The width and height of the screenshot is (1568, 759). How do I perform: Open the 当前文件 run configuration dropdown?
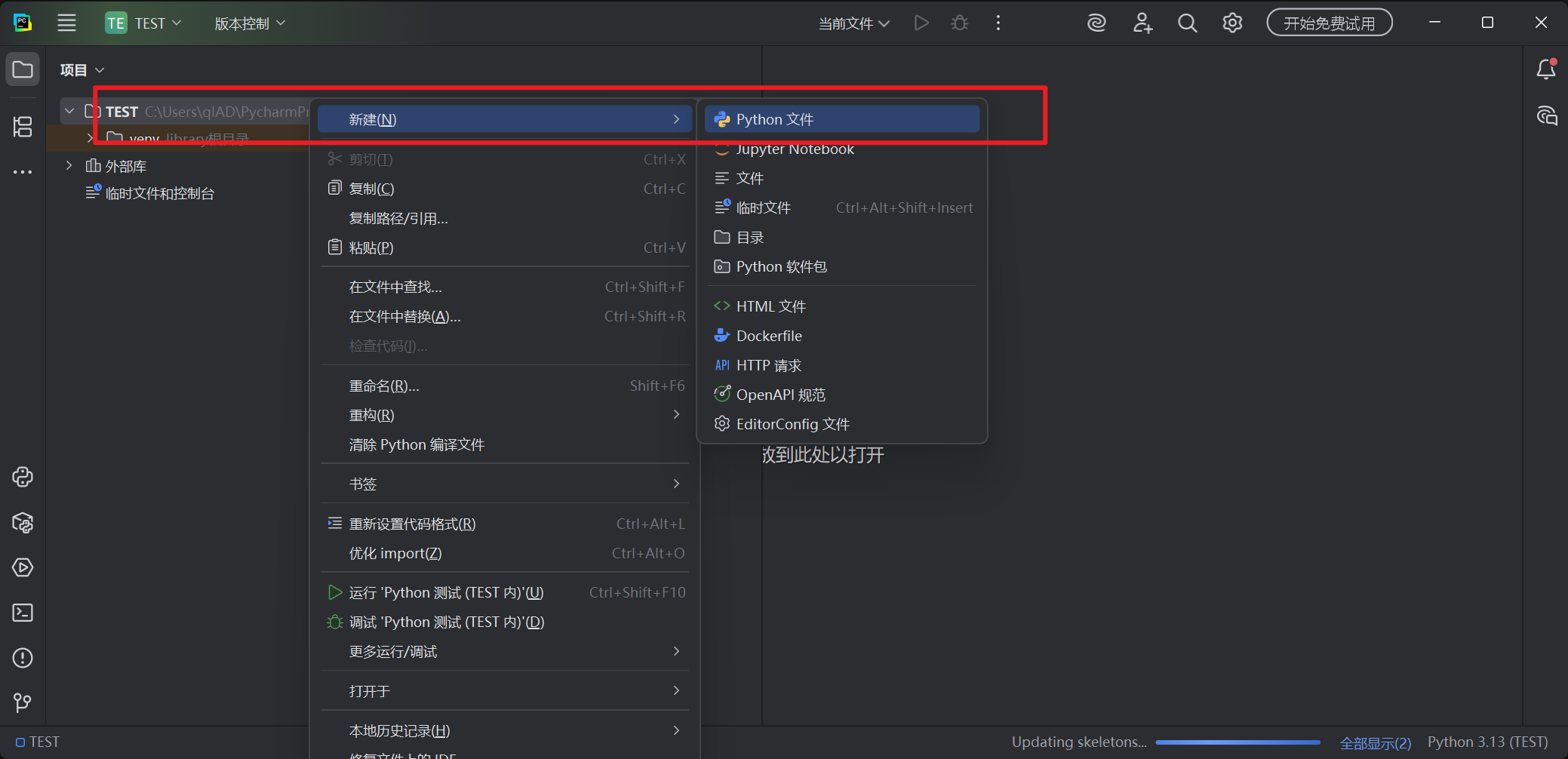(854, 23)
